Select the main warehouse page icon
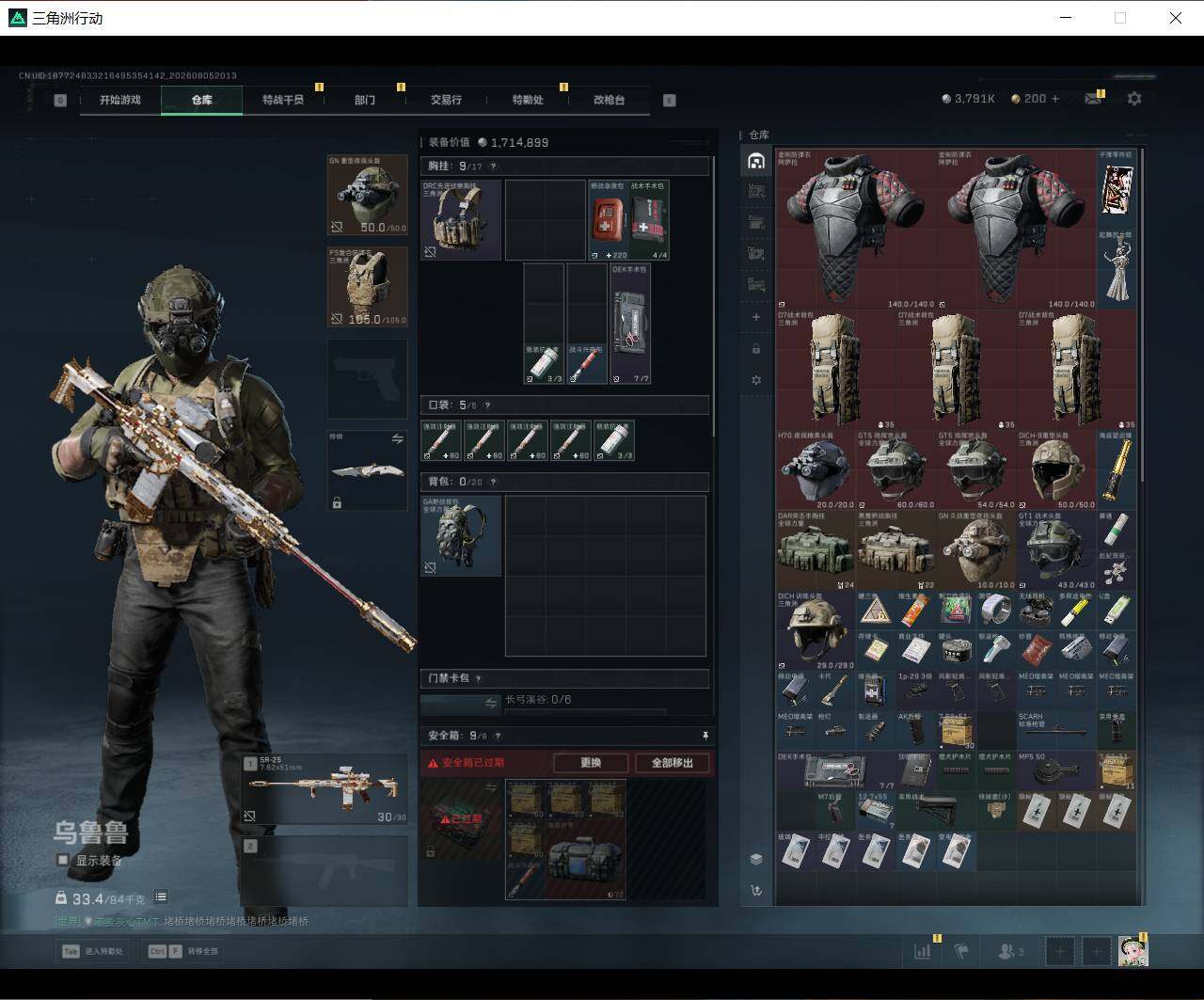Screen dimensions: 1204x1000 (756, 161)
